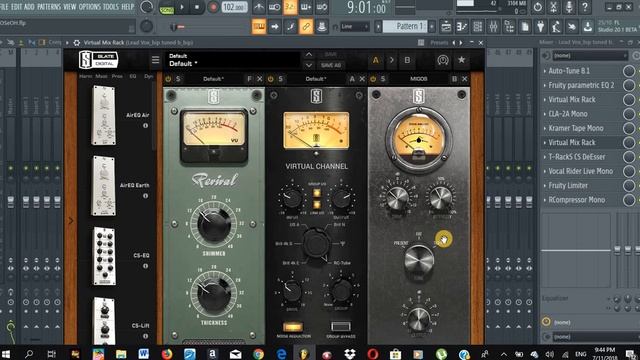The width and height of the screenshot is (640, 360).
Task: Open Slate Digital hamburger menu
Action: [156, 60]
